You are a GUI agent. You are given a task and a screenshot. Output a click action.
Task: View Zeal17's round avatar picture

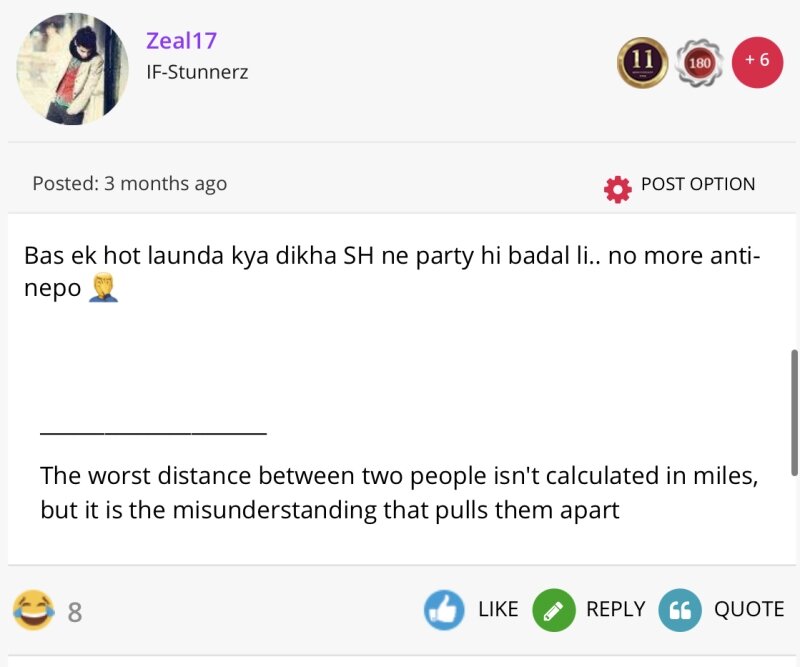[x=73, y=69]
